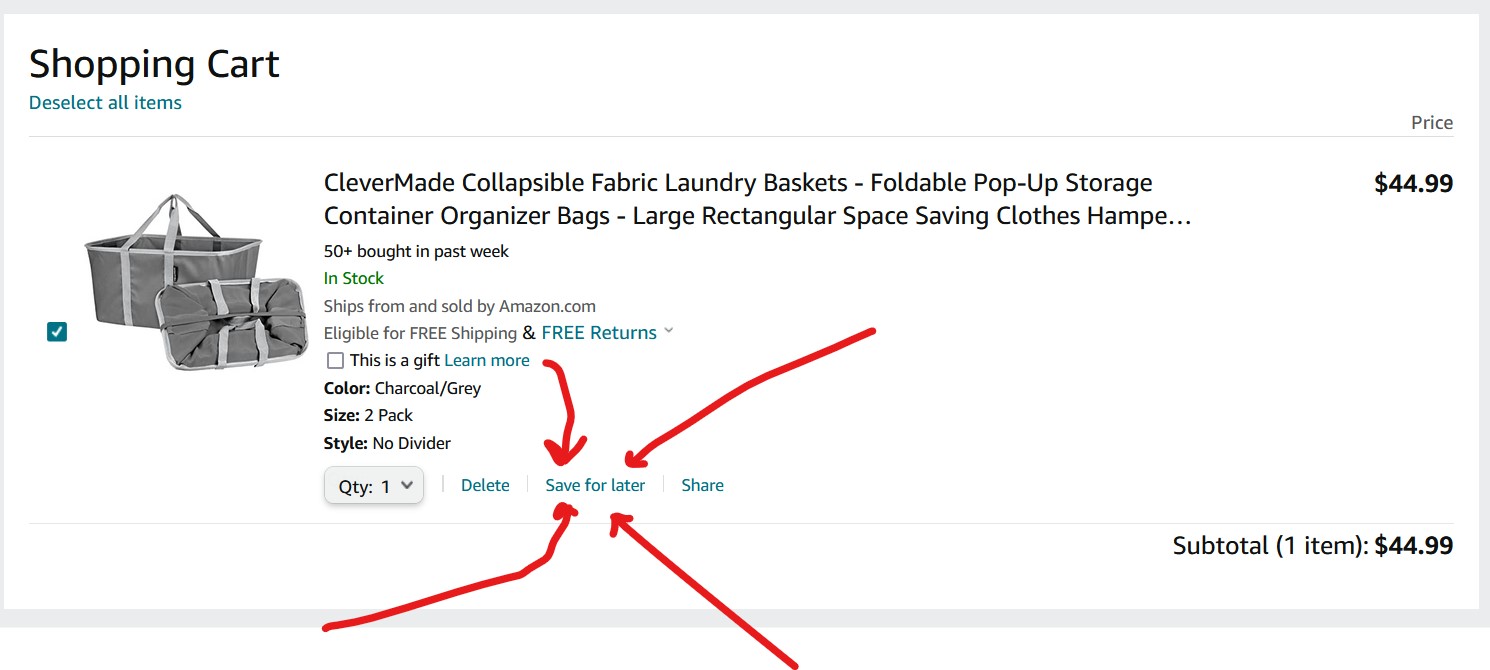Click the "Color: Charcoal/Grey" label
This screenshot has width=1490, height=670.
402,388
